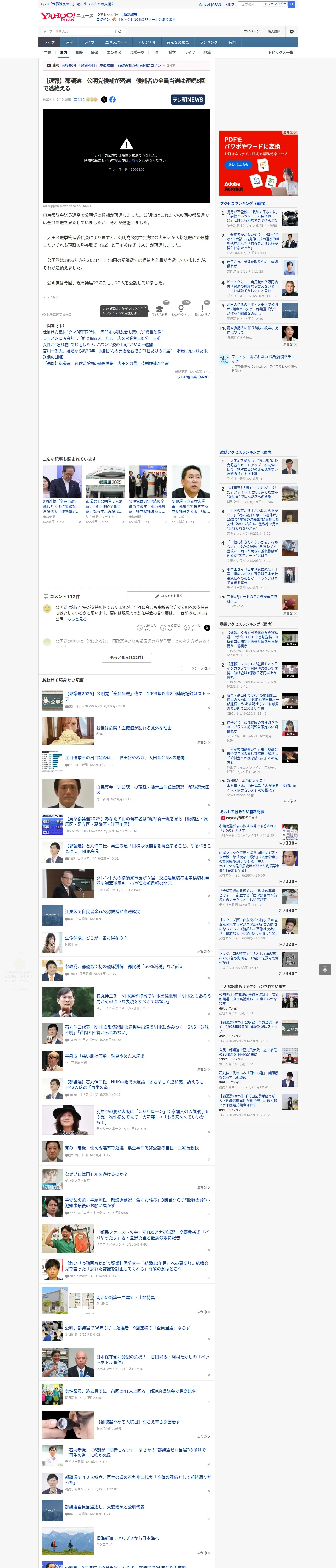Open トピックス一覧 link

pyautogui.click(x=281, y=52)
